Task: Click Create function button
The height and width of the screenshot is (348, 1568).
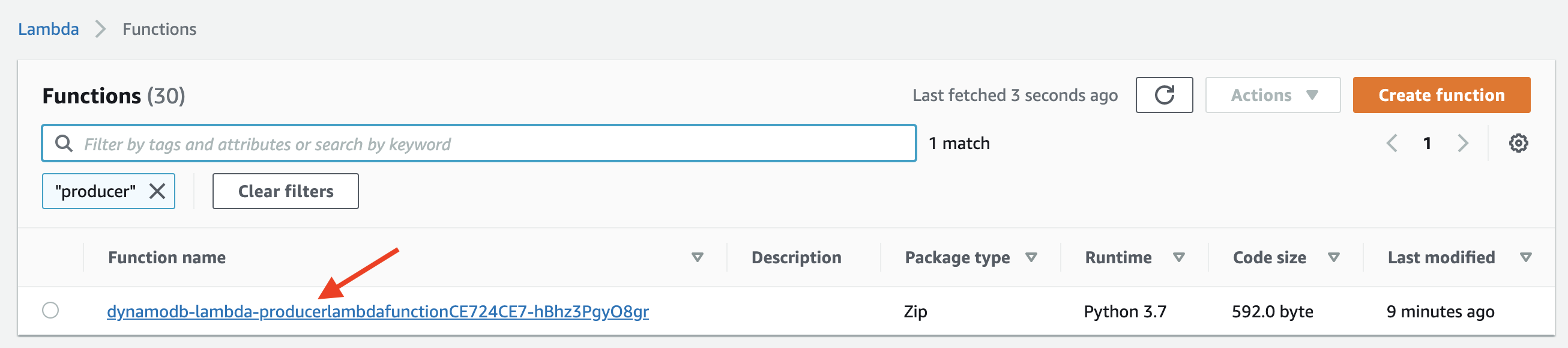Action: point(1441,95)
